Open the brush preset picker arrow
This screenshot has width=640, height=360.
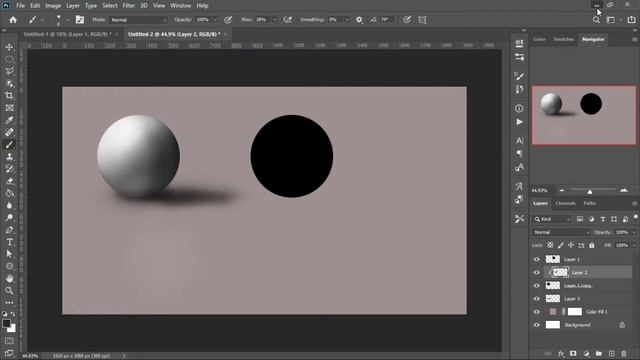68,20
